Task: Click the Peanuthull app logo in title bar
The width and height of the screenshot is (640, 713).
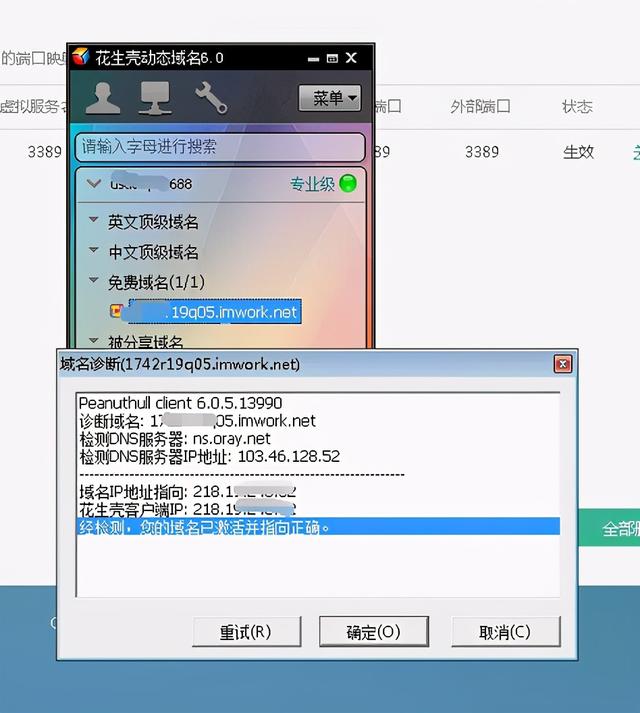Action: pos(81,57)
